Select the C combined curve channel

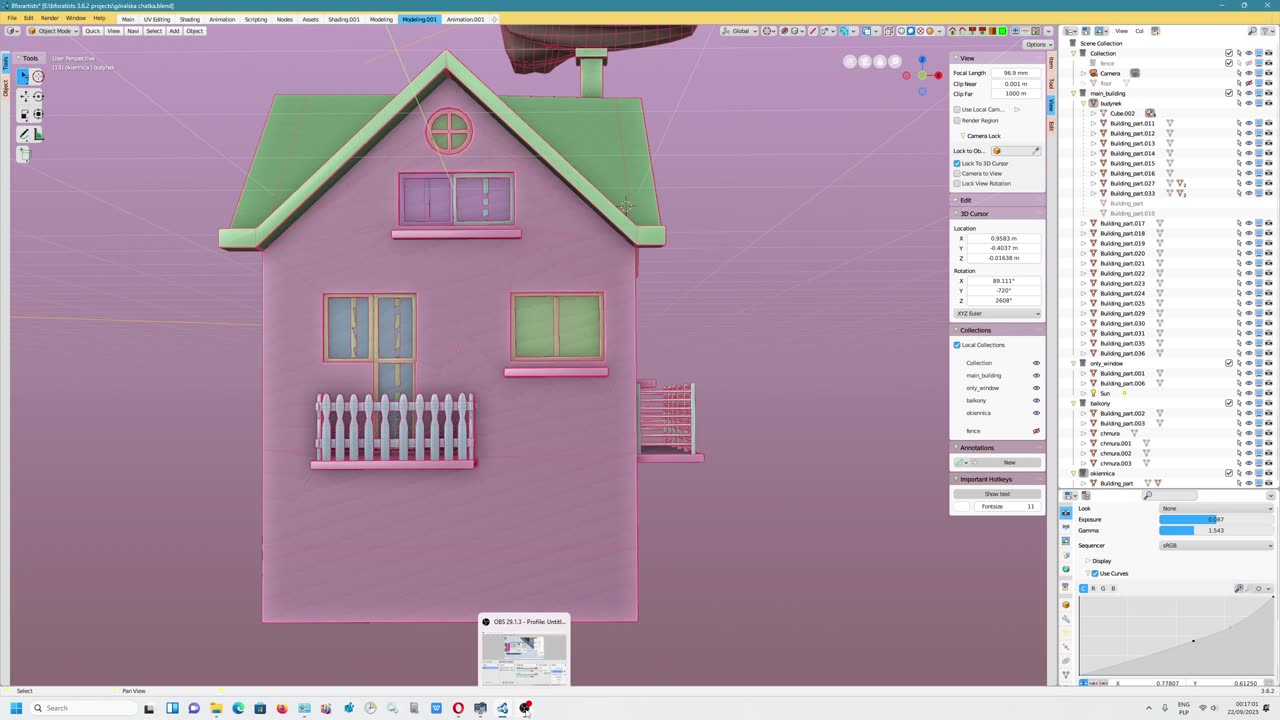[x=1083, y=588]
